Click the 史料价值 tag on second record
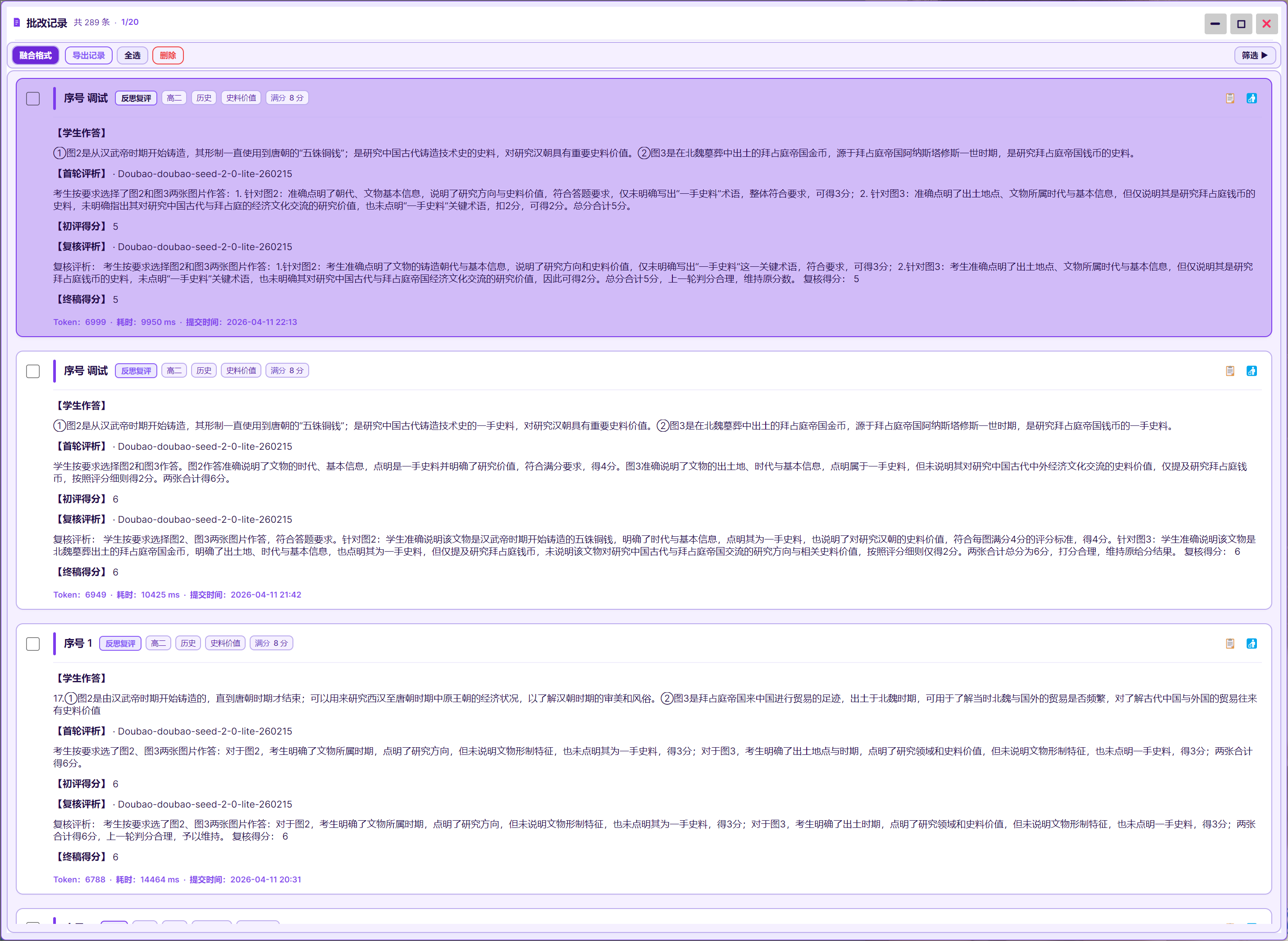This screenshot has width=1288, height=941. pyautogui.click(x=241, y=371)
